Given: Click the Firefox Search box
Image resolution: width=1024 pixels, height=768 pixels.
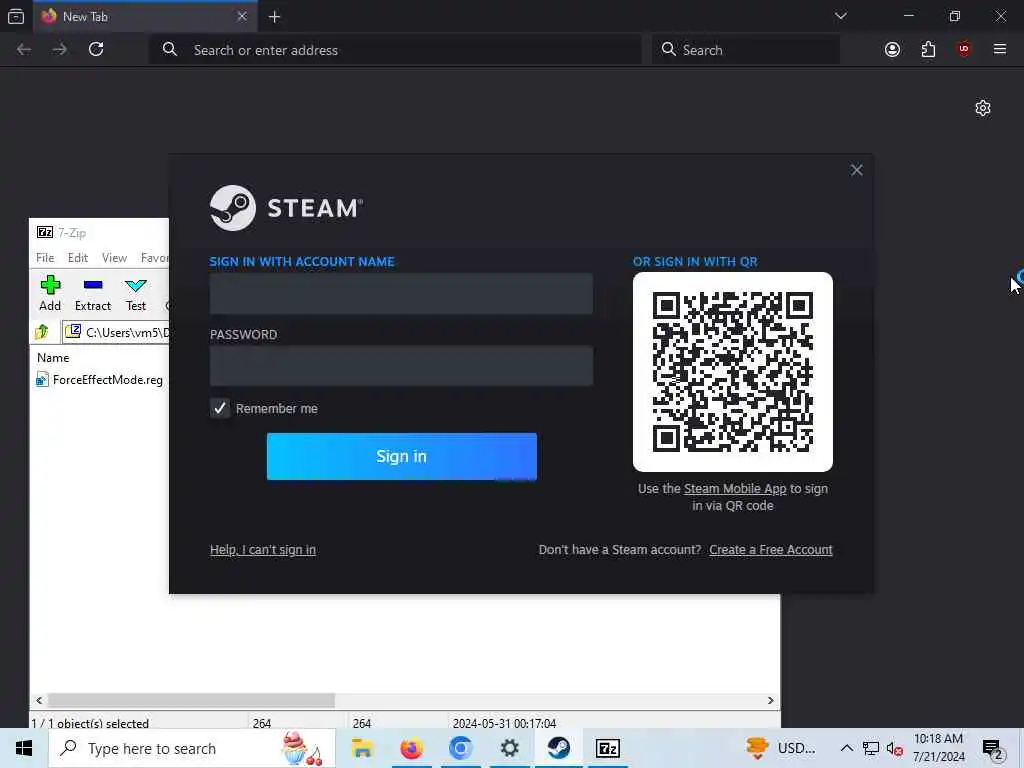Looking at the screenshot, I should click(x=746, y=50).
